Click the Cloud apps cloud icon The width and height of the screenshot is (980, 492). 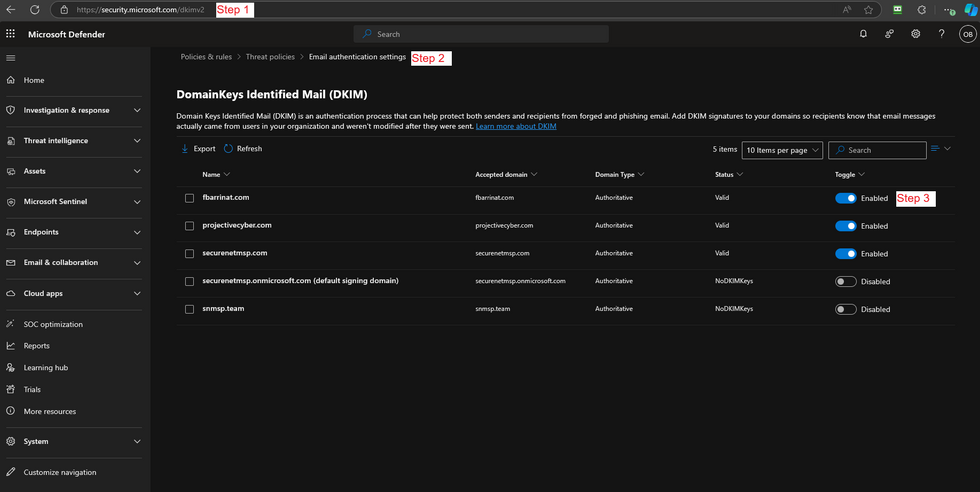[11, 293]
